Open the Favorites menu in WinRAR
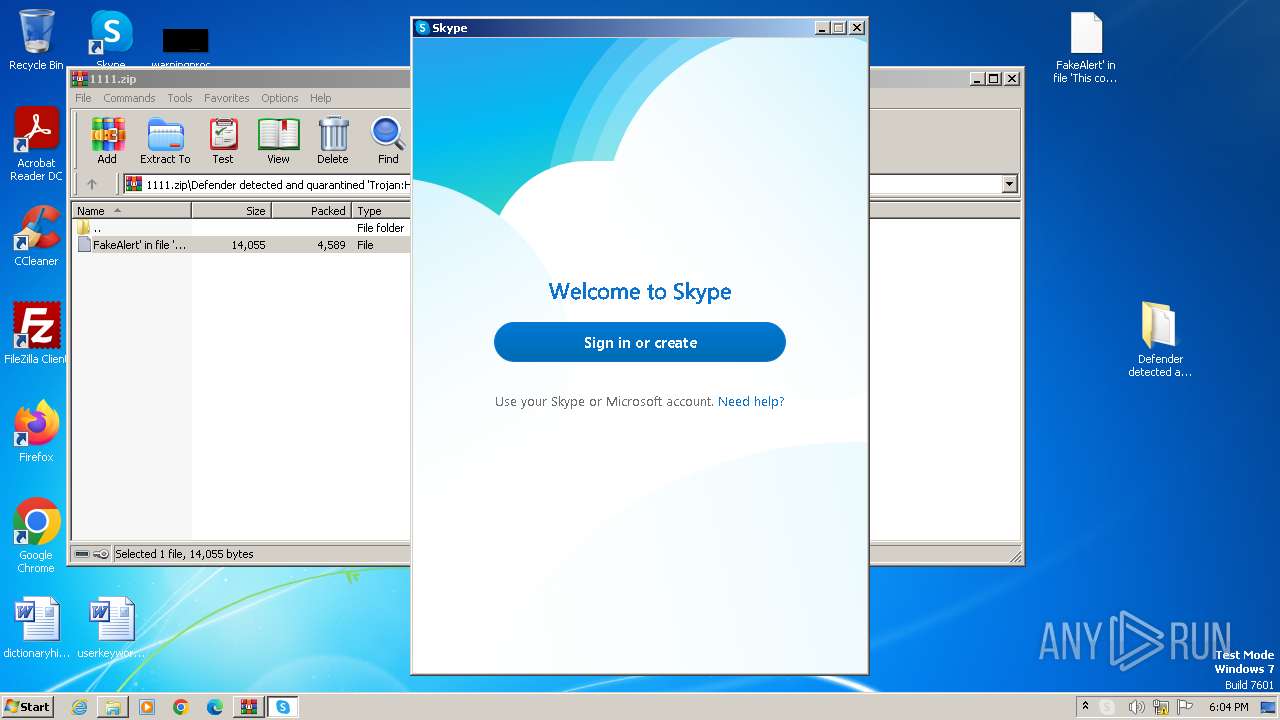Viewport: 1280px width, 720px height. tap(227, 98)
